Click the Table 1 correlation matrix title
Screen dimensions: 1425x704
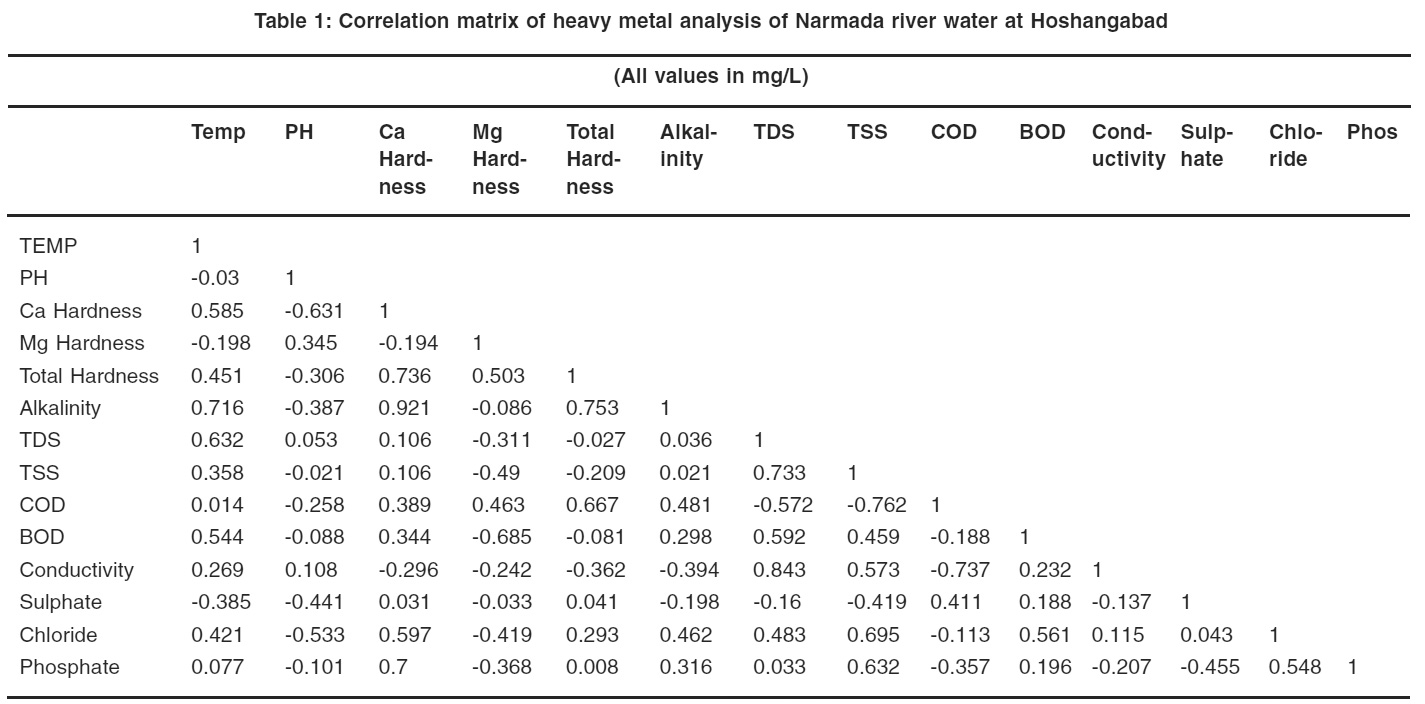pyautogui.click(x=711, y=22)
